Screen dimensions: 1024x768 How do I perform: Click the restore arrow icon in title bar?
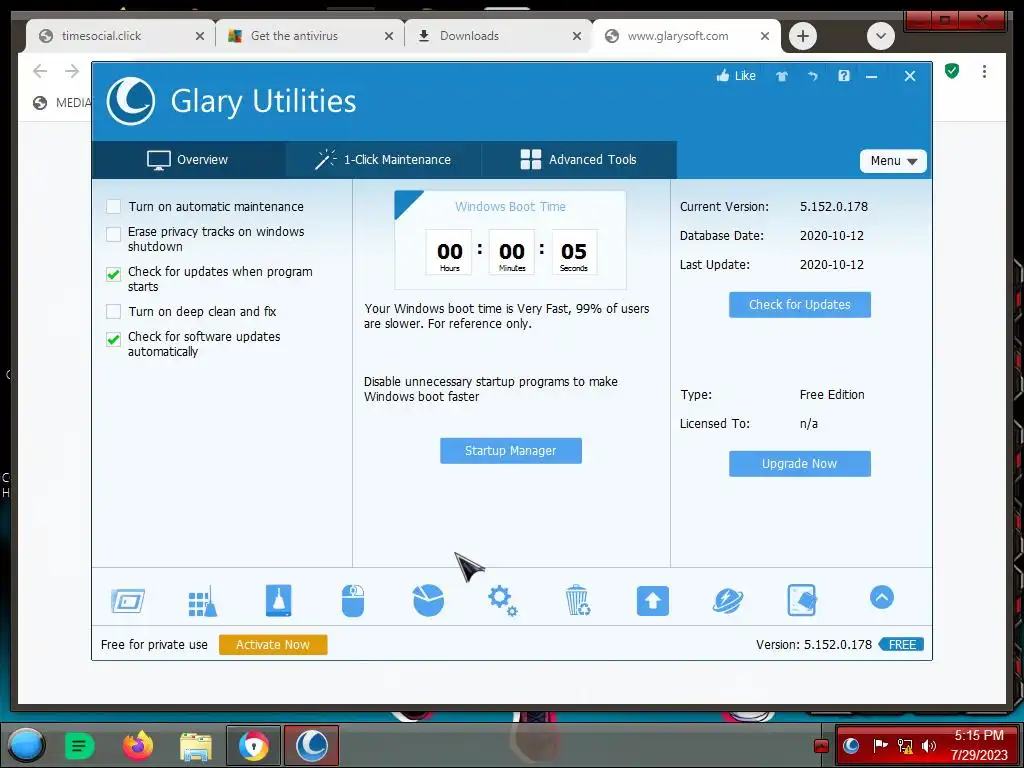click(x=813, y=76)
